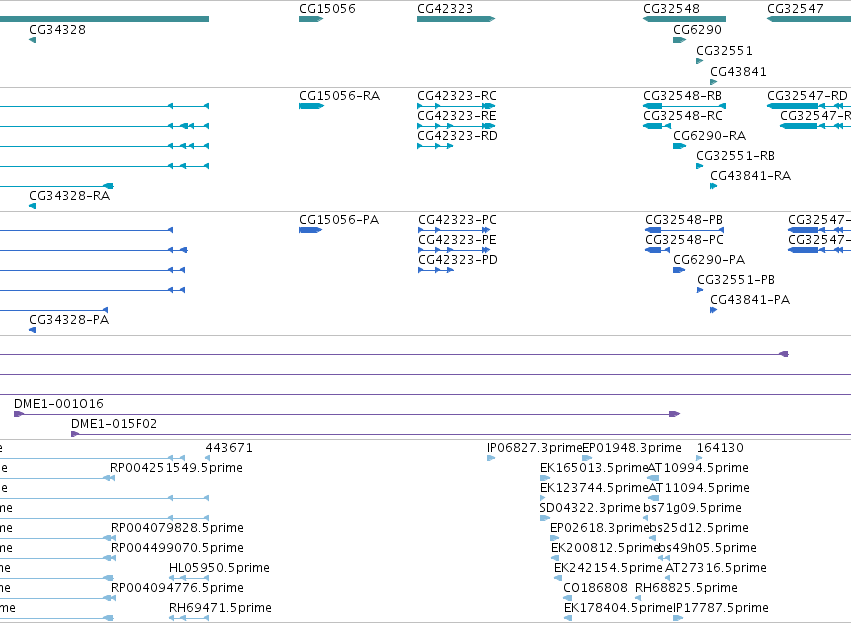Select protein CG42323-PC
The image size is (851, 623).
(x=458, y=220)
